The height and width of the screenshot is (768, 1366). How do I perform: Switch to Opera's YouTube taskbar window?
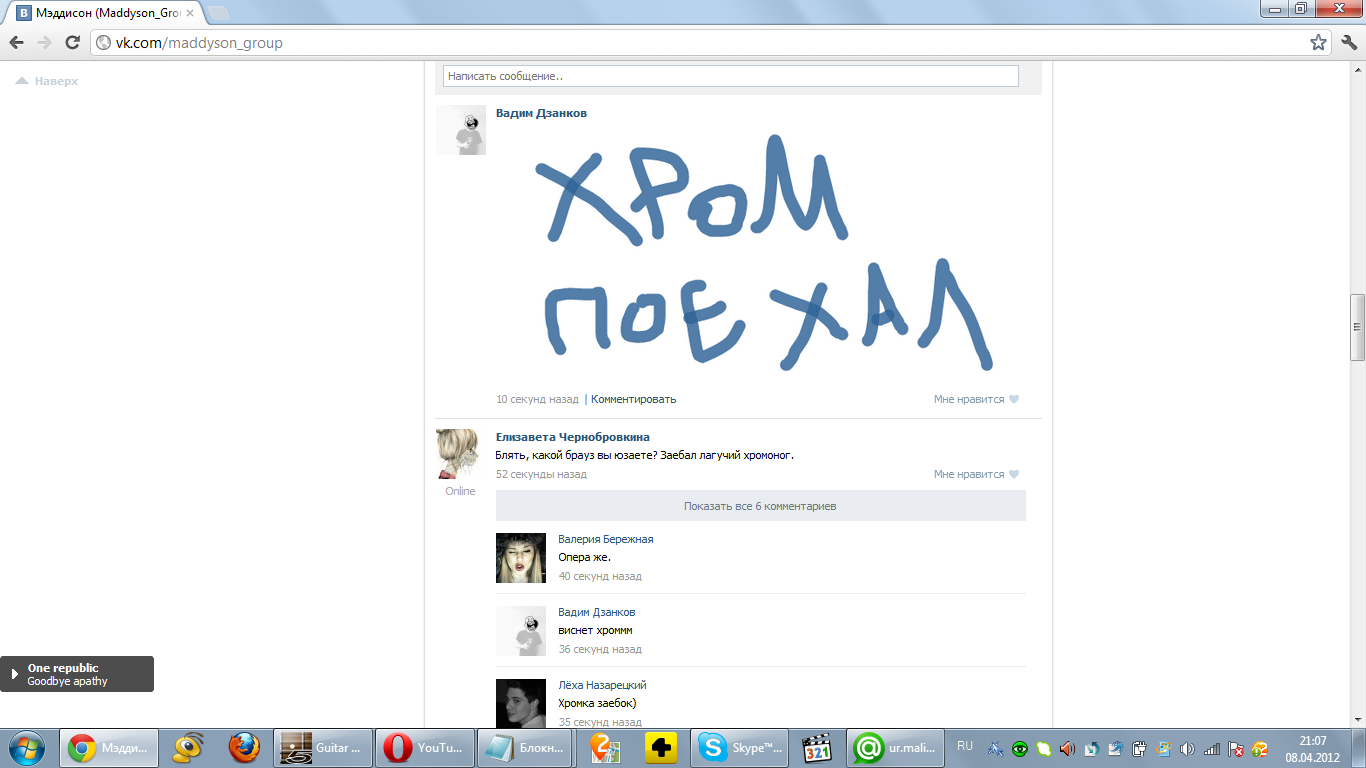click(425, 747)
